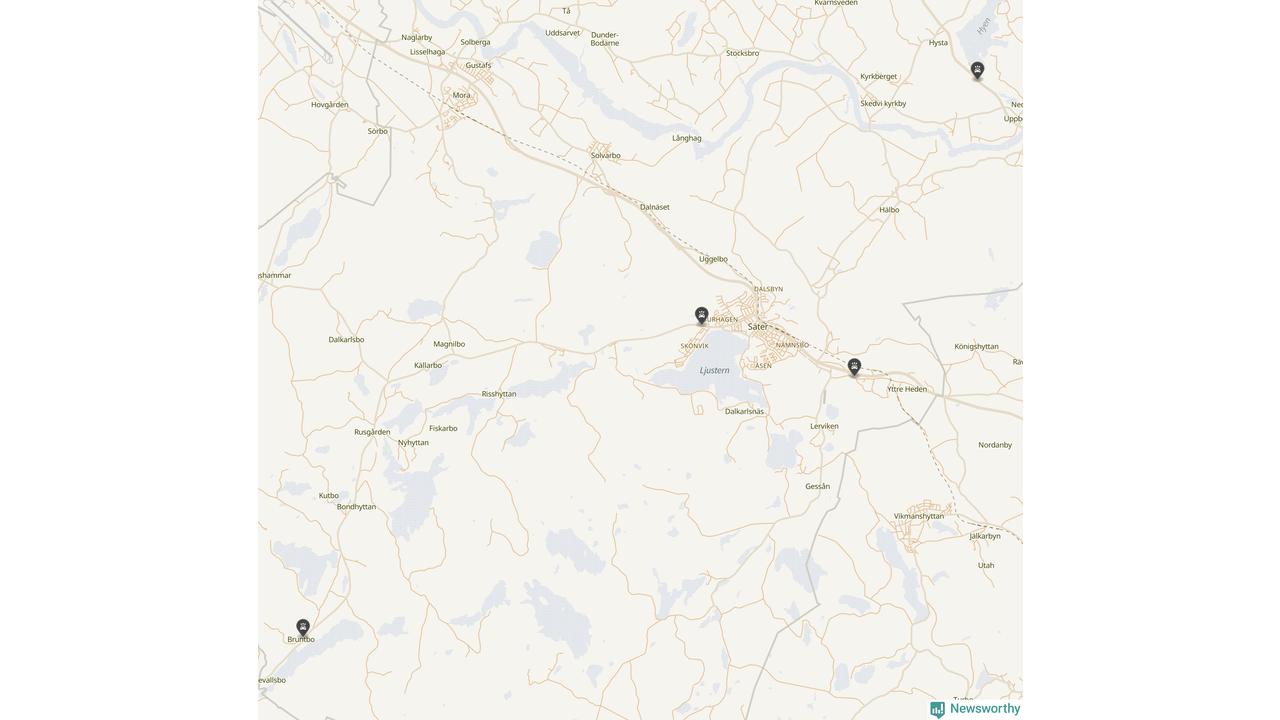Select the Königshyttan place label
Image resolution: width=1280 pixels, height=720 pixels.
coord(976,346)
